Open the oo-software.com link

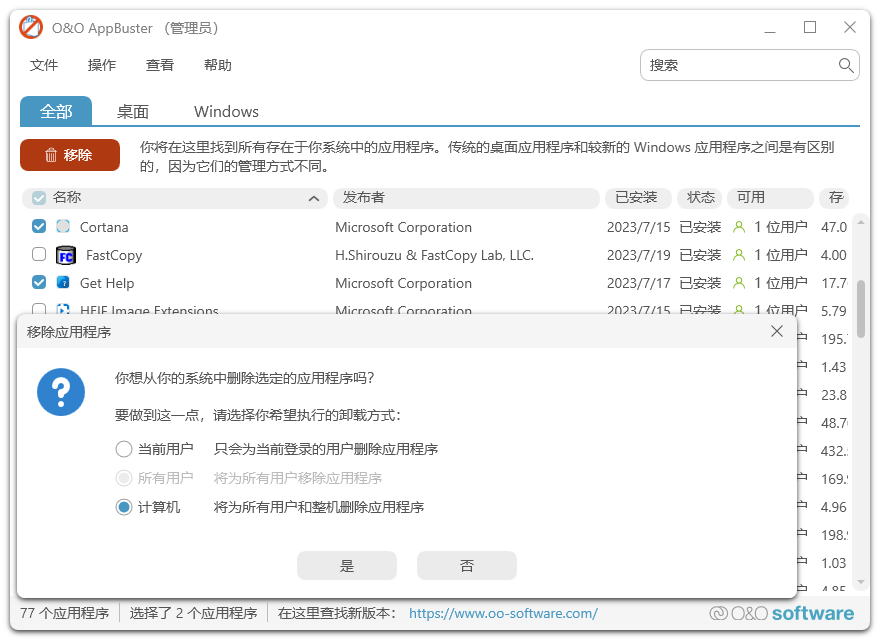[x=503, y=613]
